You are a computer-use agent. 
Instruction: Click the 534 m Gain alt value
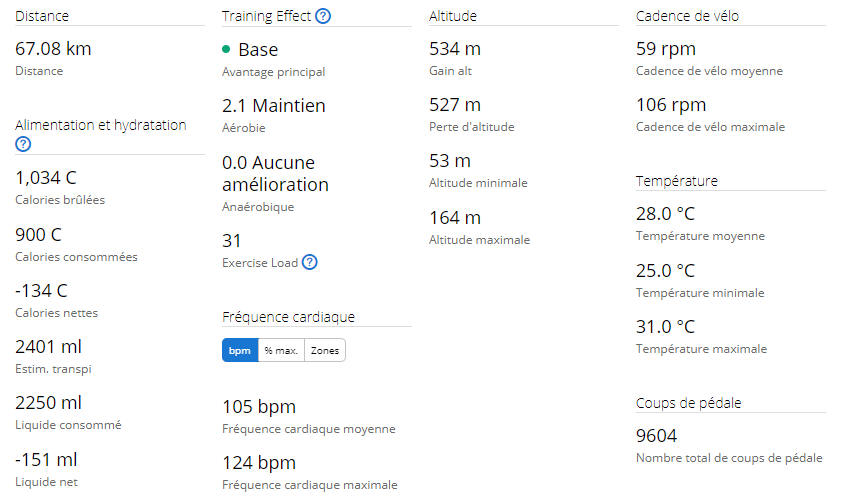455,49
